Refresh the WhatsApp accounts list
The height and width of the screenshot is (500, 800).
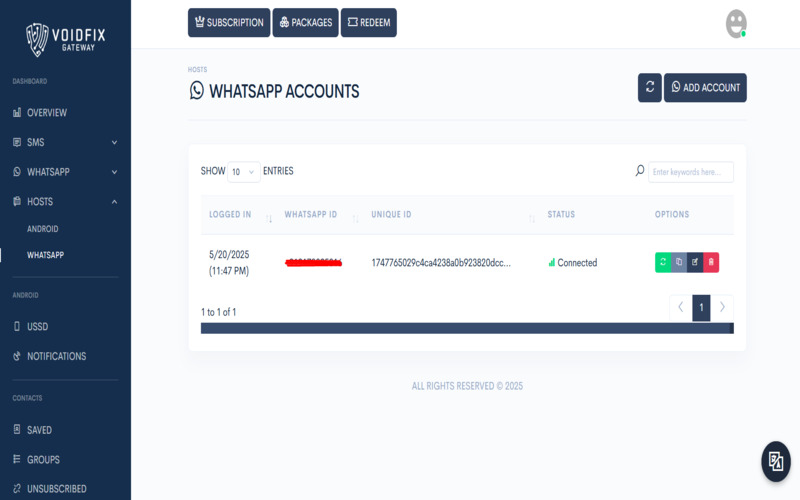(x=649, y=87)
